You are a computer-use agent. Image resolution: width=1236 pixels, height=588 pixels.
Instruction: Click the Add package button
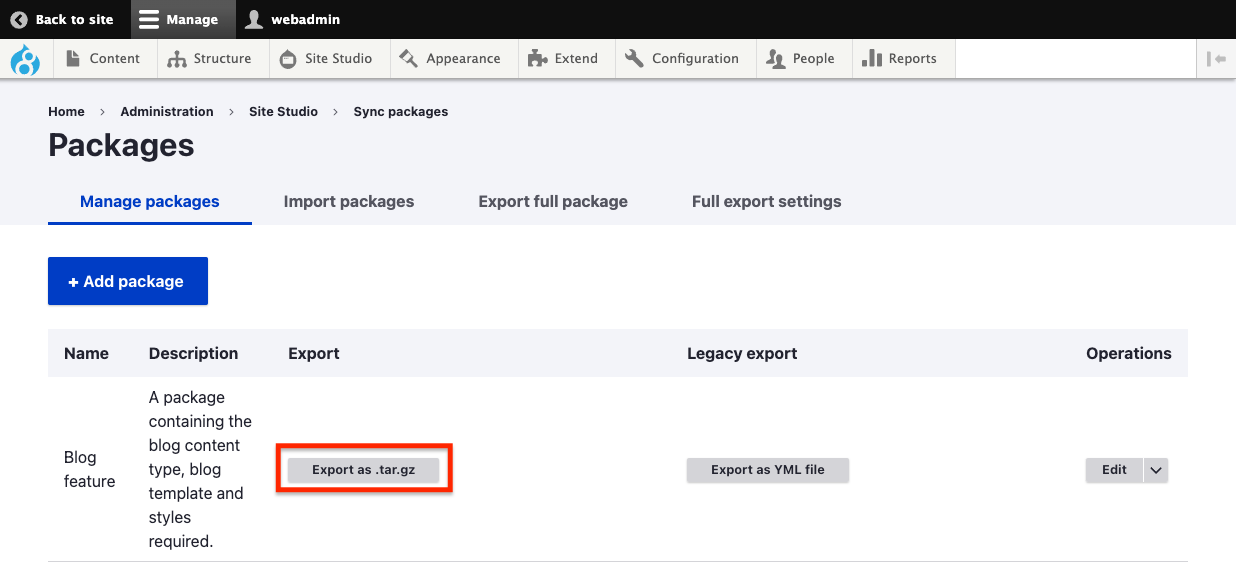127,281
